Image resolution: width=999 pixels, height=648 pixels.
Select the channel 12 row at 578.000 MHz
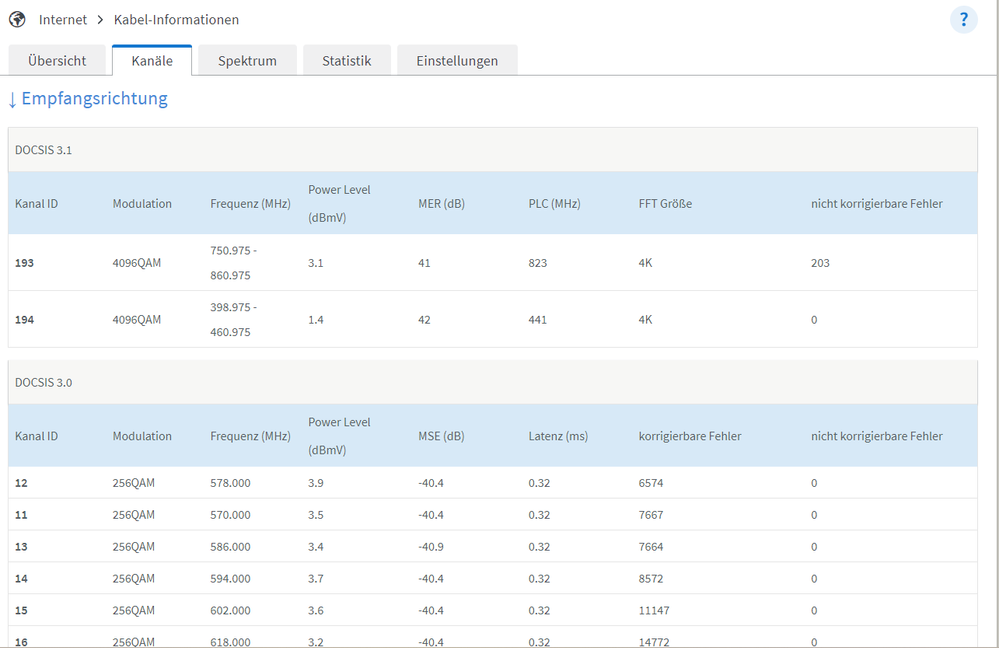coord(21,483)
